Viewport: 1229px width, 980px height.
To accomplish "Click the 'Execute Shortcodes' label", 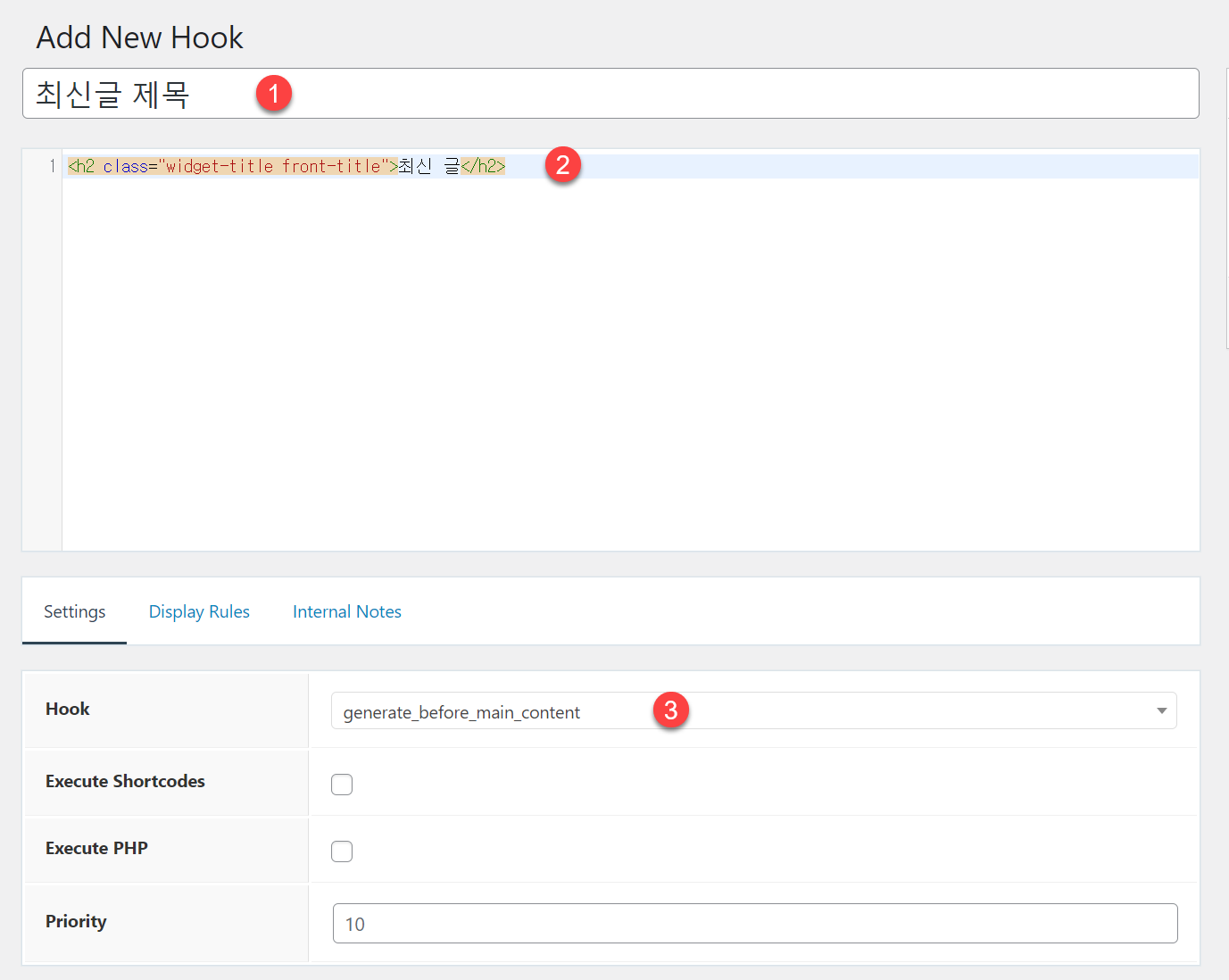I will (x=125, y=781).
